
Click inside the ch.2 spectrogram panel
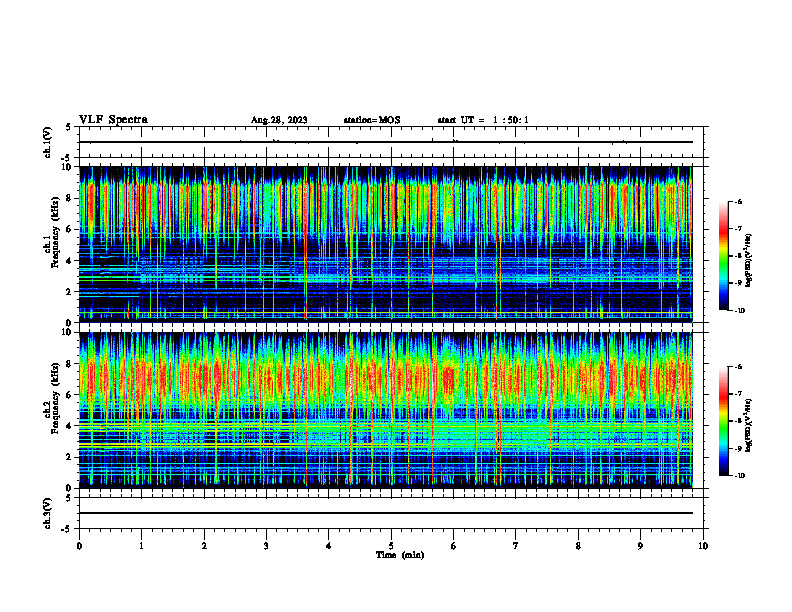[385, 410]
